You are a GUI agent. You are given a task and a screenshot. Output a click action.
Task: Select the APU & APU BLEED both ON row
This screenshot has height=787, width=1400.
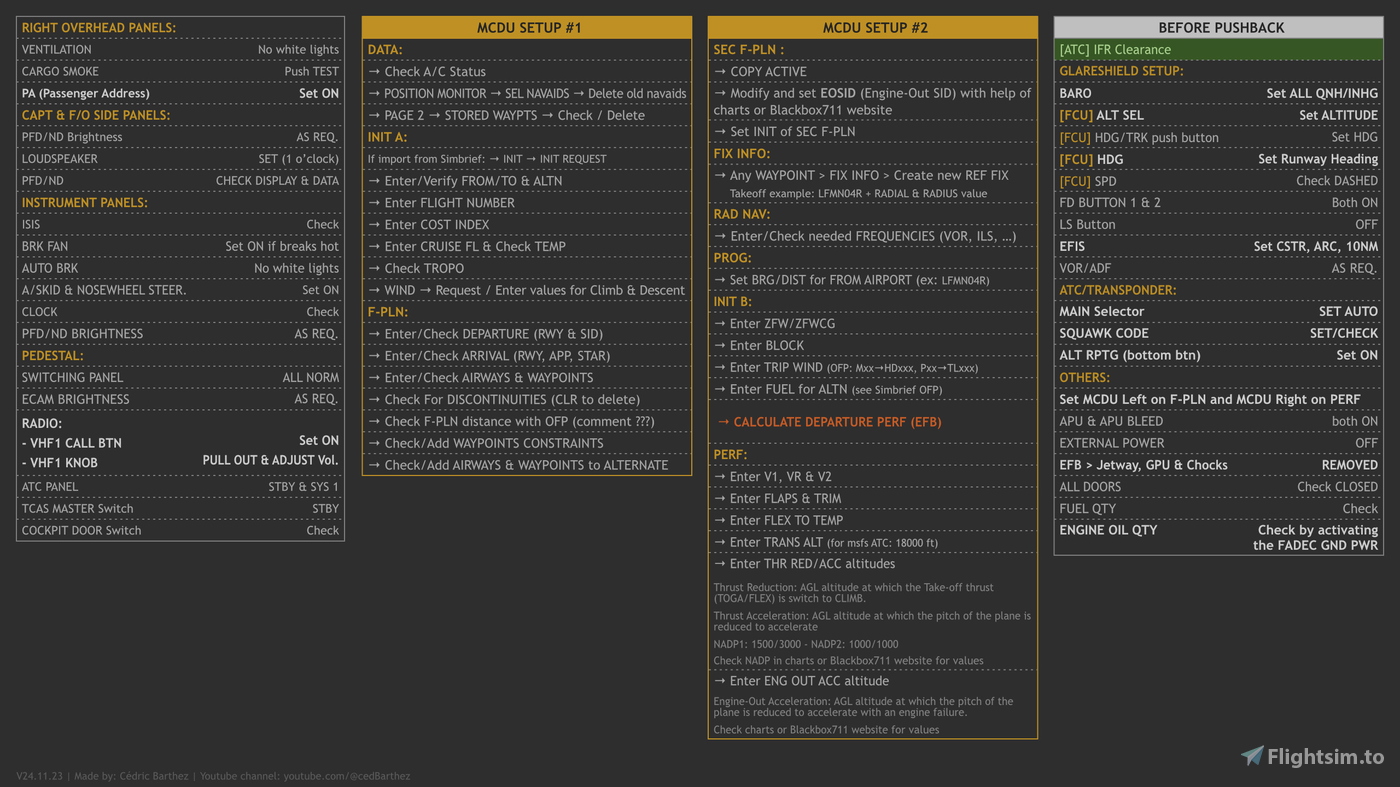pyautogui.click(x=1219, y=421)
